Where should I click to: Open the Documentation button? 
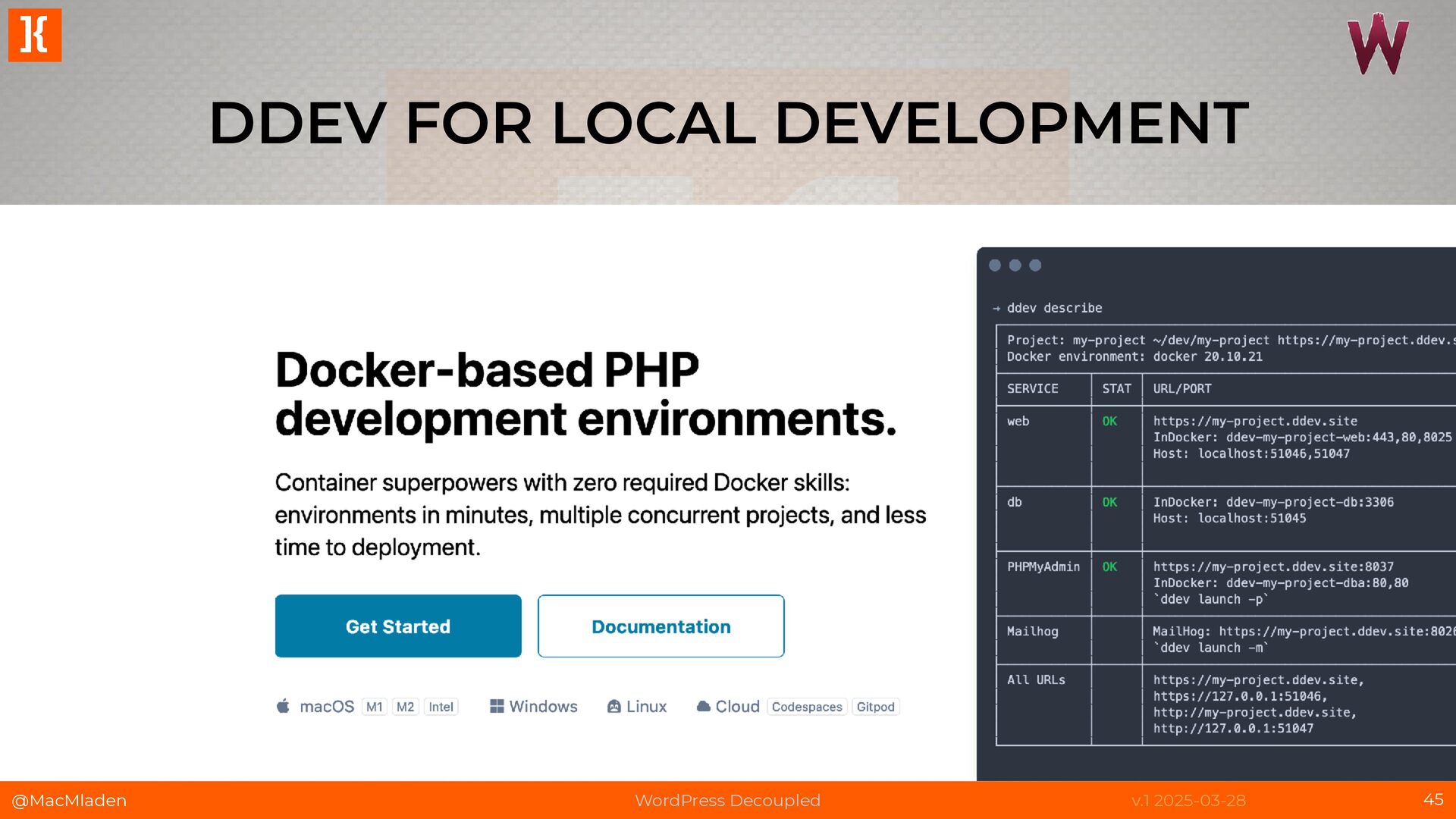661,626
